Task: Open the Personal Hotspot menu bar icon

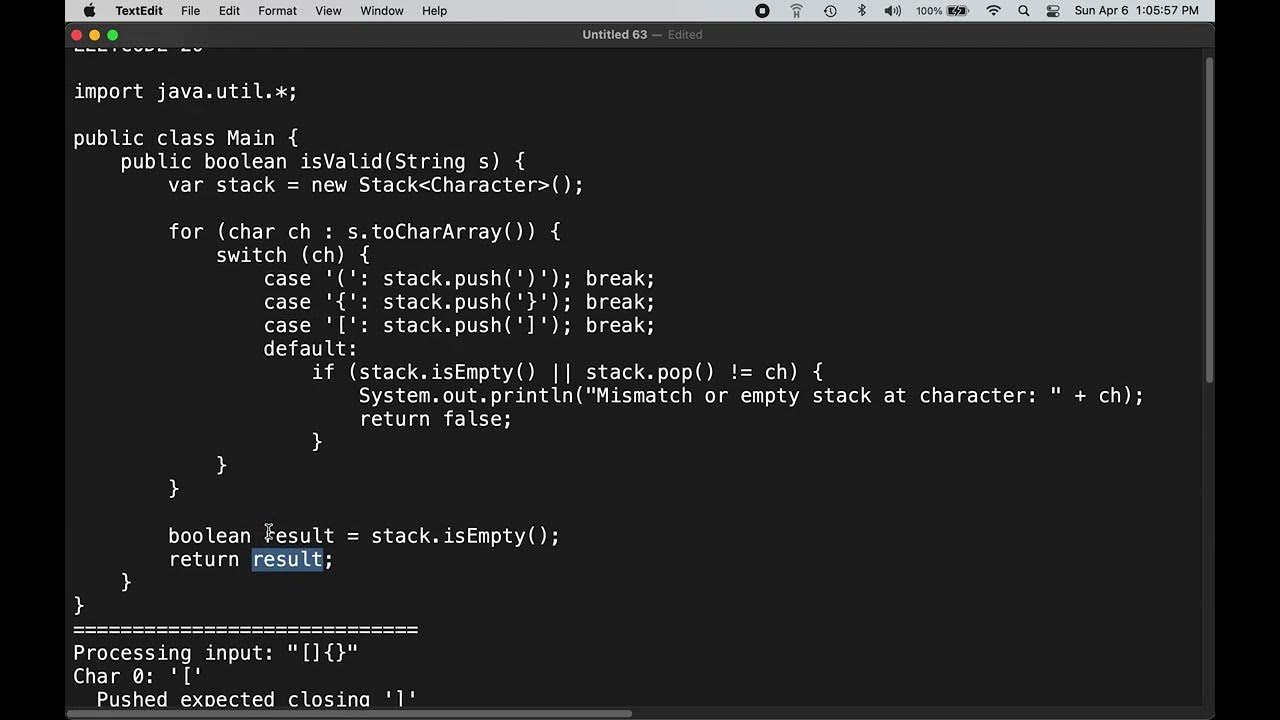Action: [796, 11]
